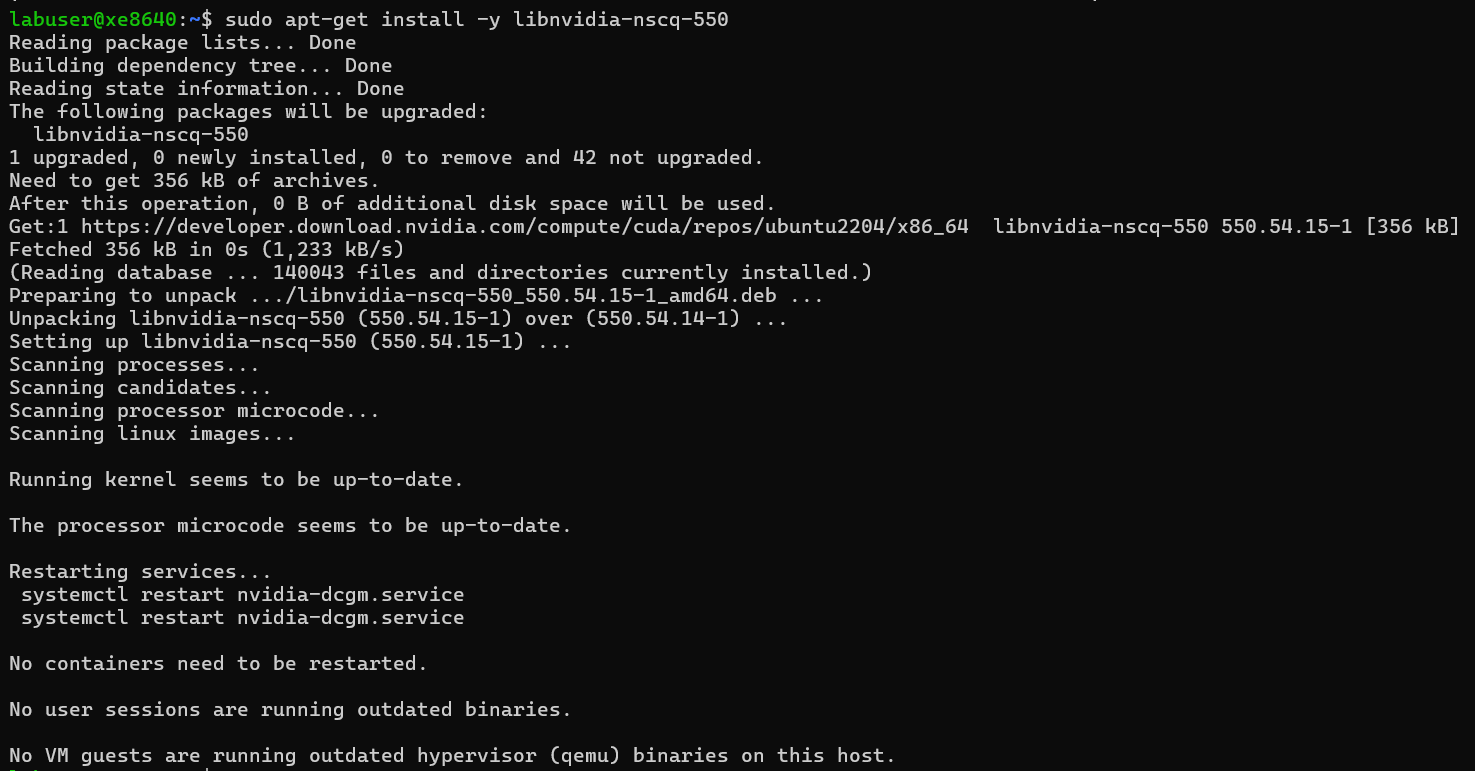1475x771 pixels.
Task: Select the "Setting up libnvidia-nscq-550" line
Action: 290,342
